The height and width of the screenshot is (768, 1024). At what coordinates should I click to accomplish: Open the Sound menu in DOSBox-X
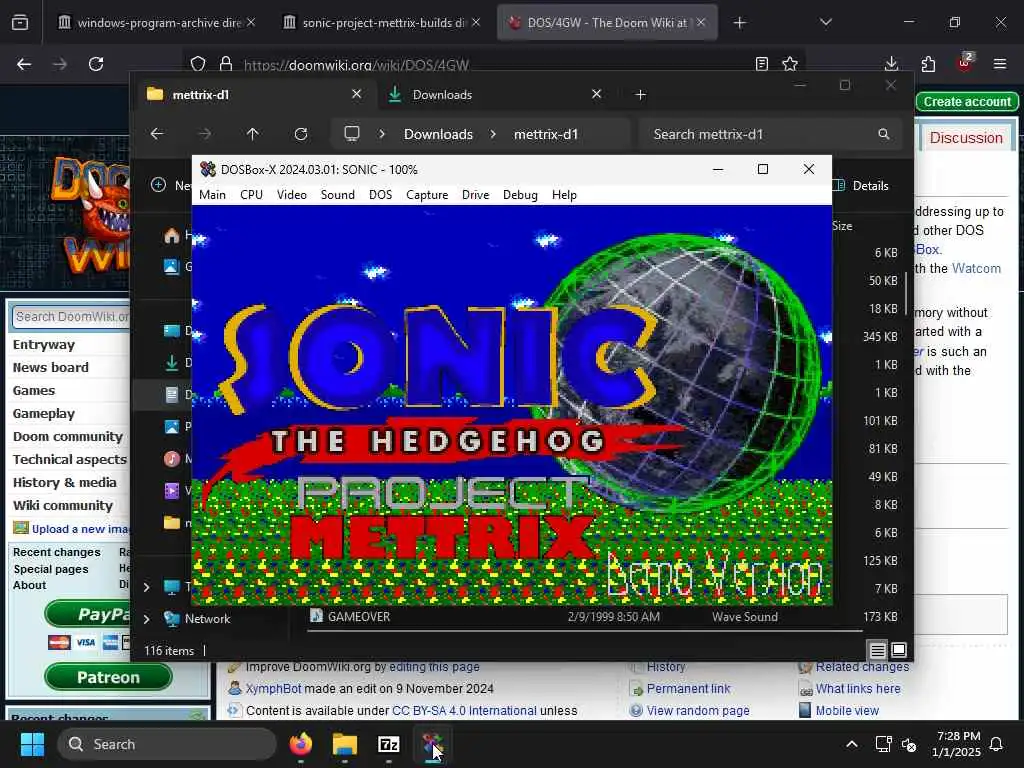(337, 195)
